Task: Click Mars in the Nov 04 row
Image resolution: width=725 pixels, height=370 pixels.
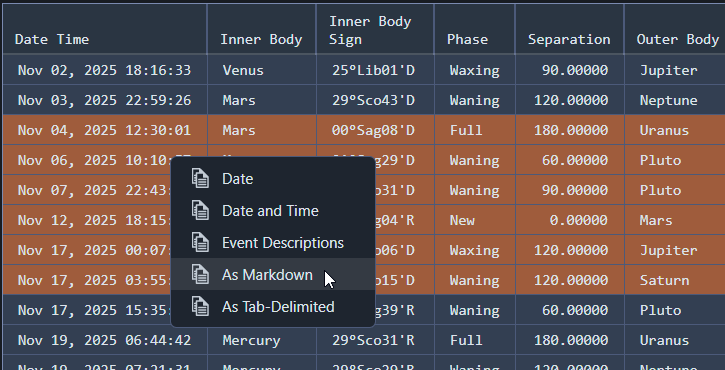Action: [262, 130]
